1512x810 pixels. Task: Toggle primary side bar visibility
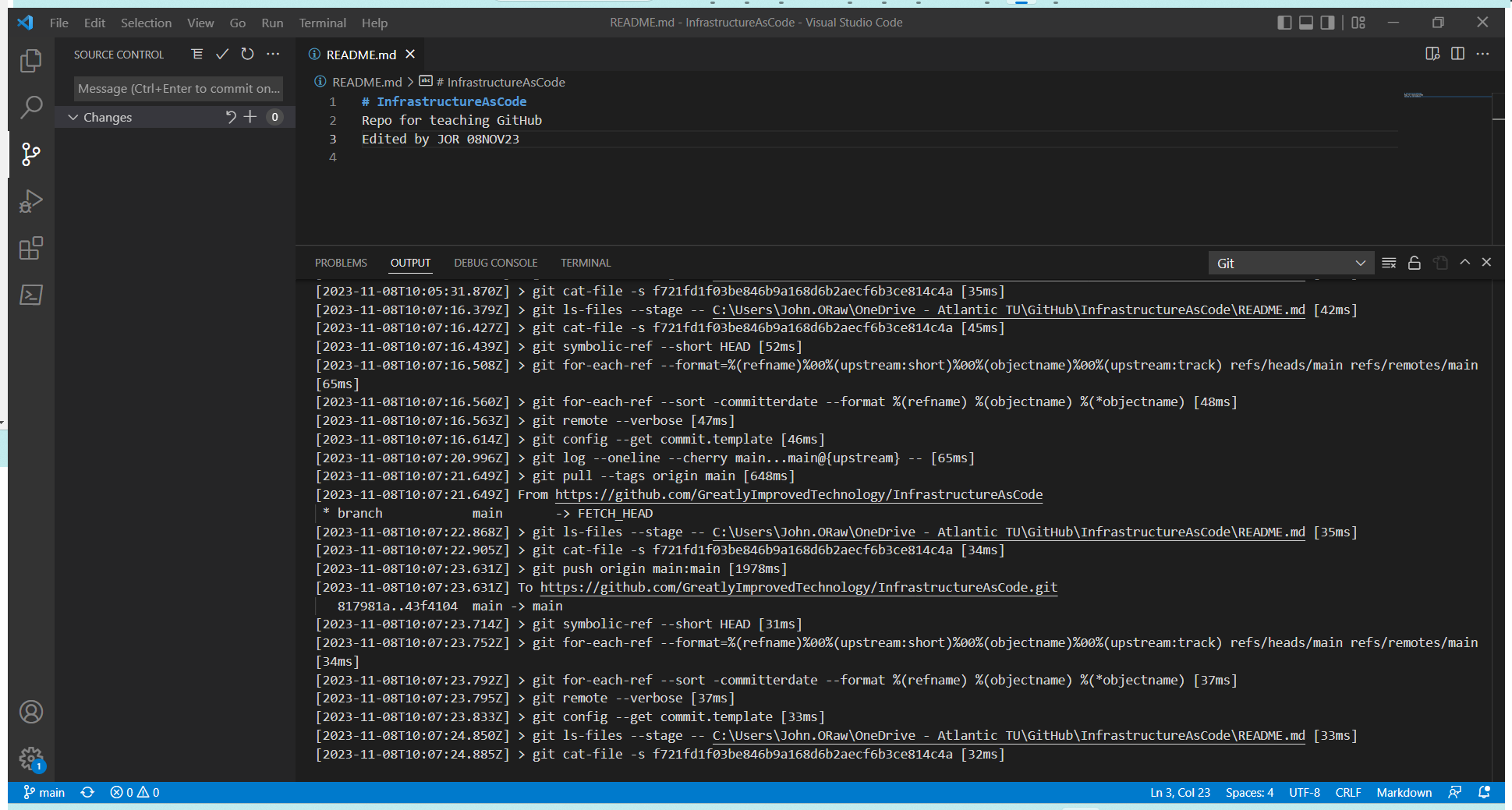pos(1284,23)
